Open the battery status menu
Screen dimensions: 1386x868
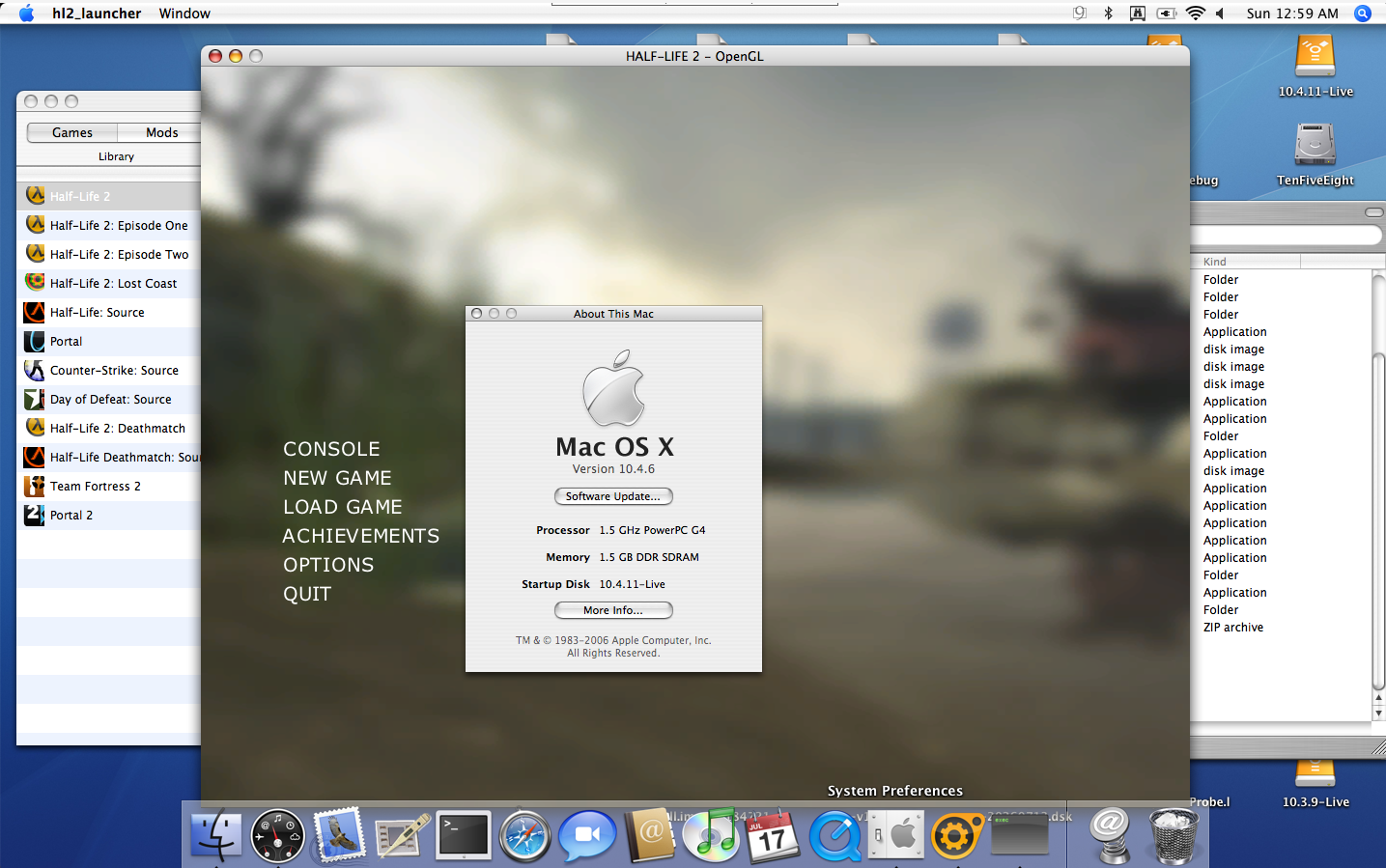[x=1167, y=14]
